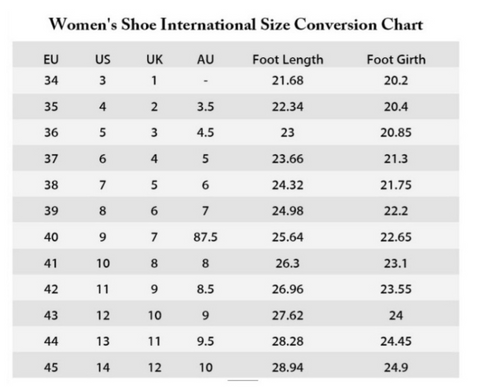Select US size 10 cell
Screen dimensions: 480x387
tap(103, 263)
